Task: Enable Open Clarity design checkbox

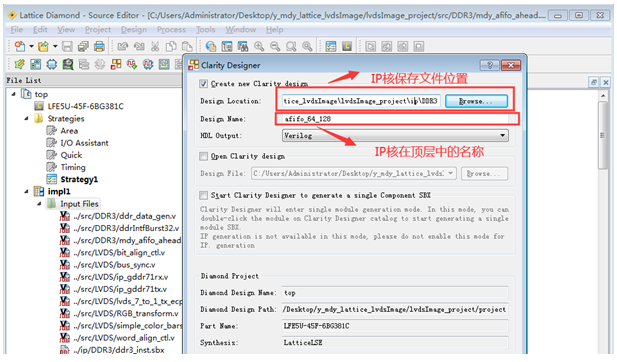Action: pos(203,156)
